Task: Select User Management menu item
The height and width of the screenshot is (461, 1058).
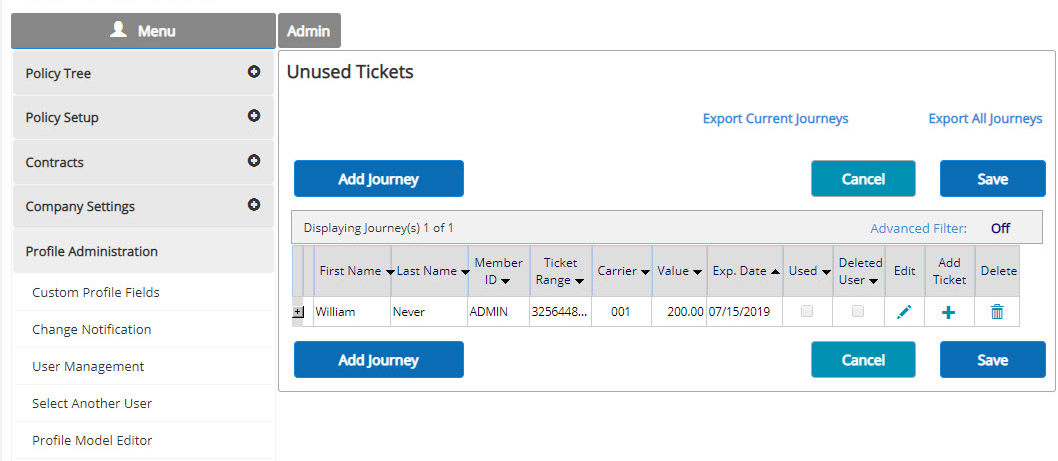Action: (88, 367)
